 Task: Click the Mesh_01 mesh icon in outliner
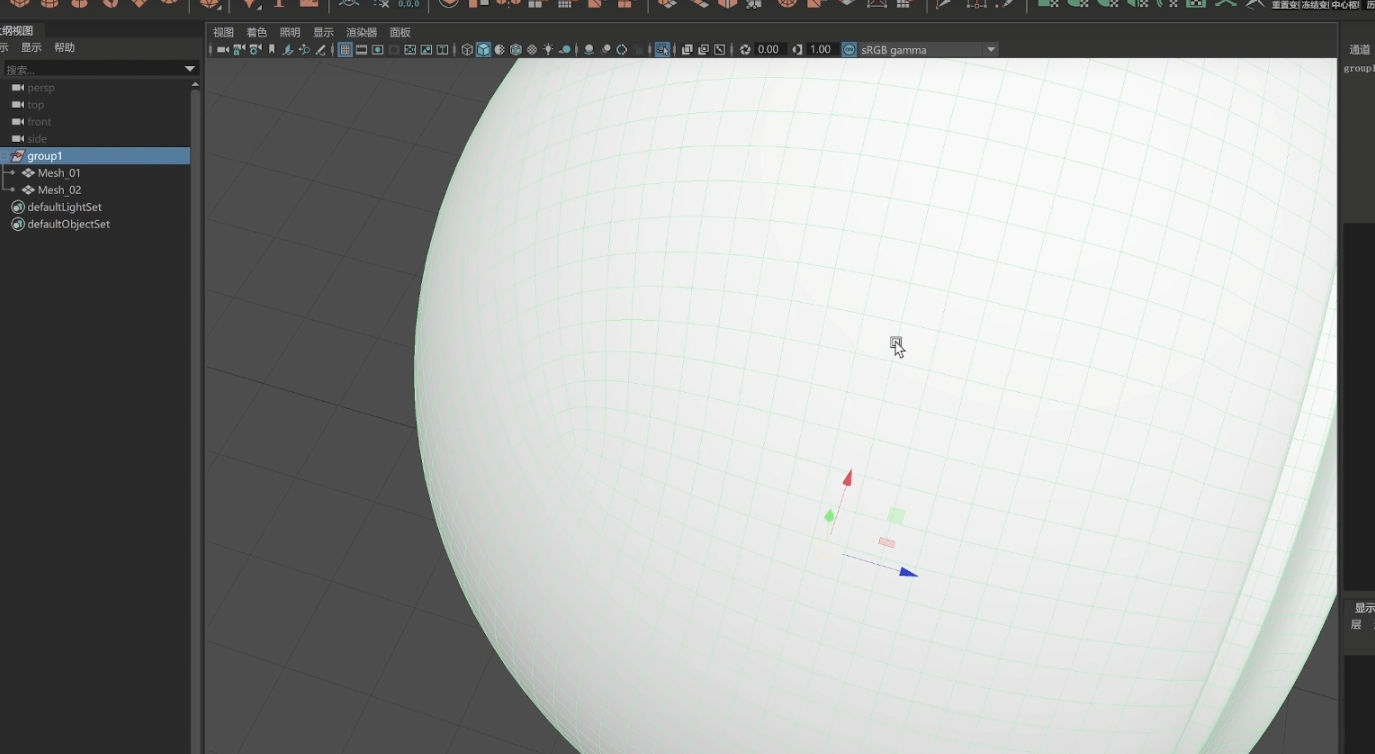28,173
